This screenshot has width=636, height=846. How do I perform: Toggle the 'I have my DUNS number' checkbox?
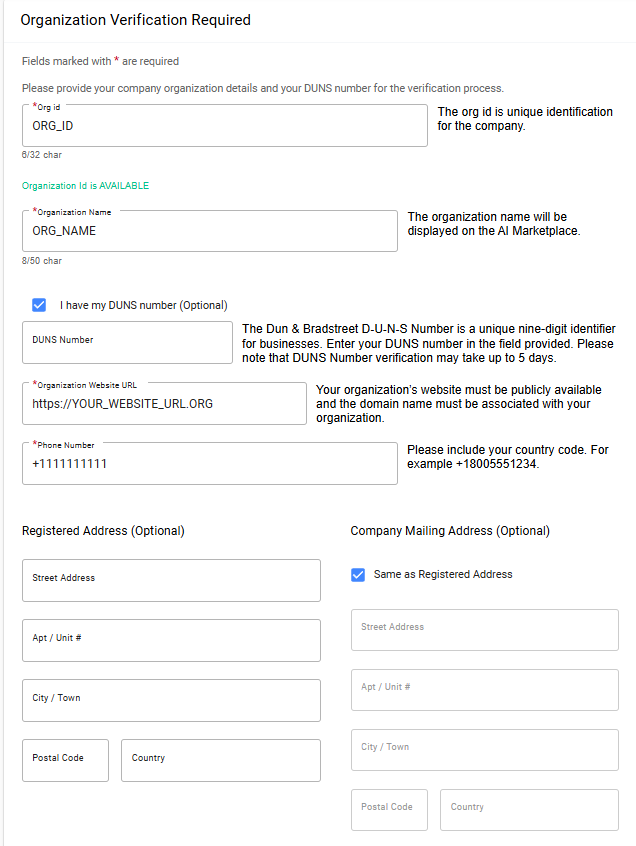click(x=39, y=305)
